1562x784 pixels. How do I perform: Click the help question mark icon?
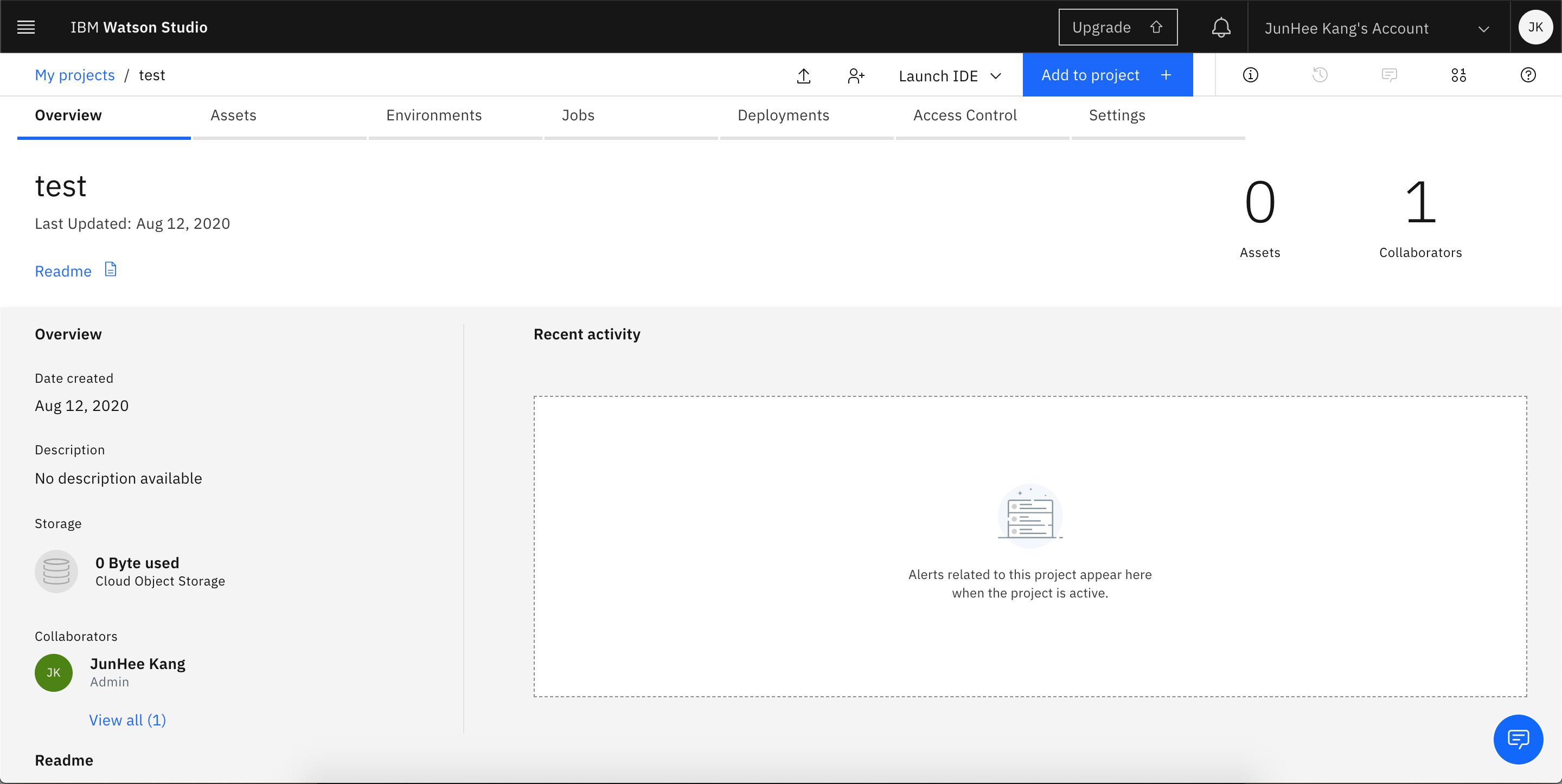tap(1528, 75)
